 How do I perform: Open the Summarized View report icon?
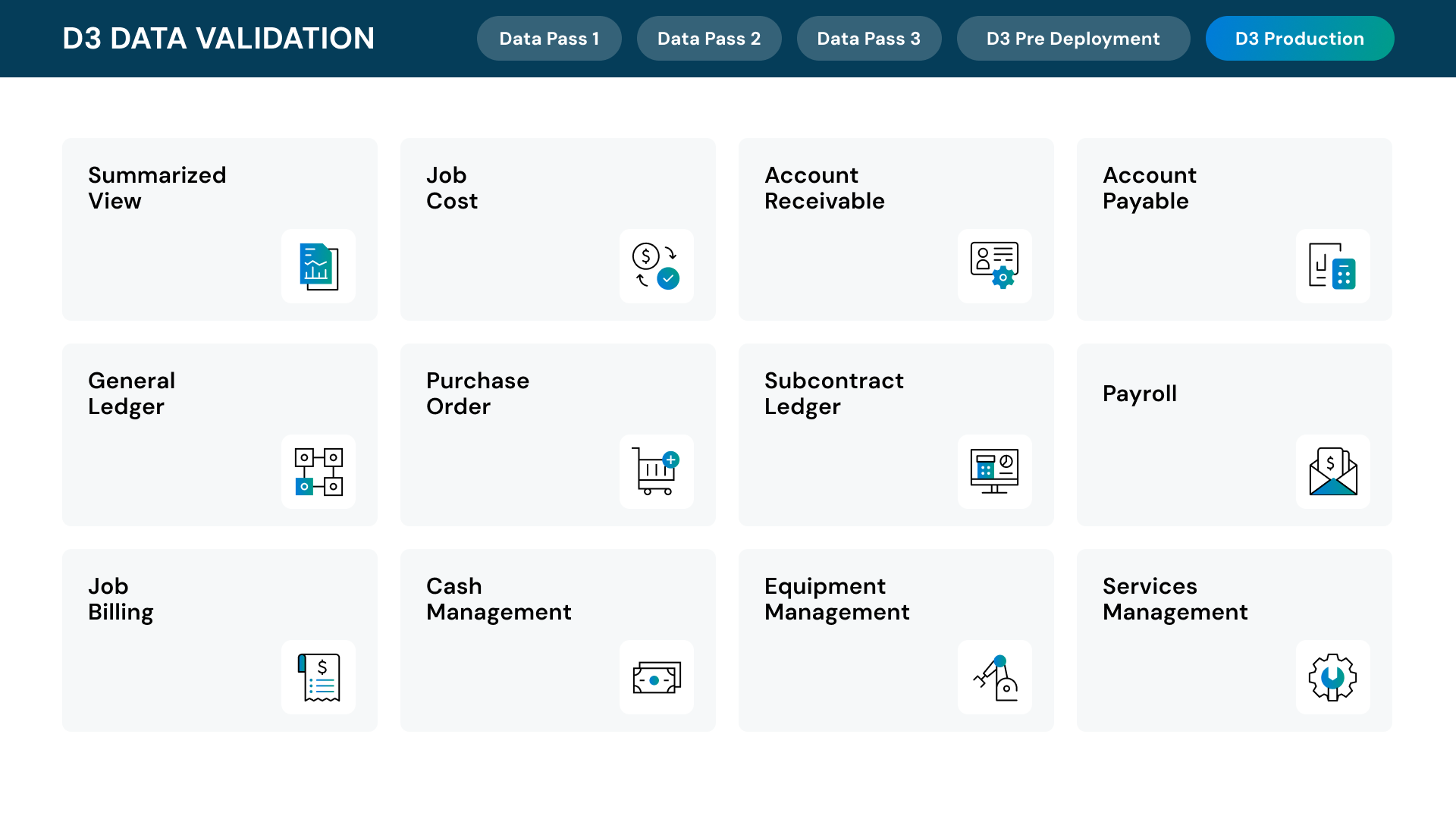tap(318, 266)
